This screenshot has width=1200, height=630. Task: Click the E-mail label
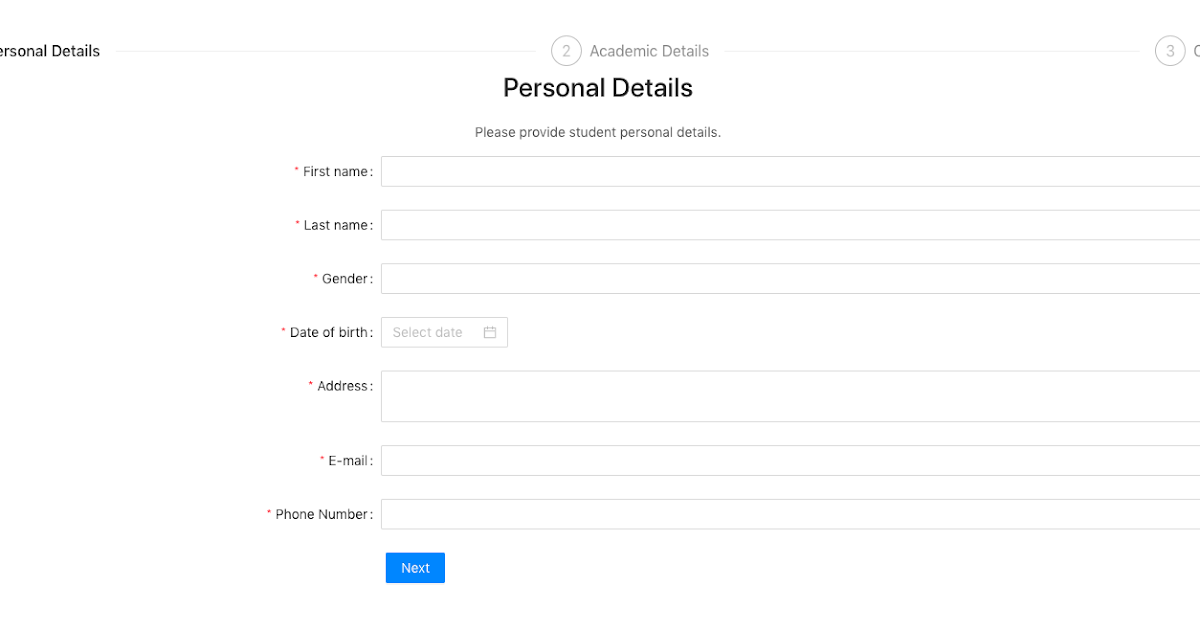pos(348,461)
